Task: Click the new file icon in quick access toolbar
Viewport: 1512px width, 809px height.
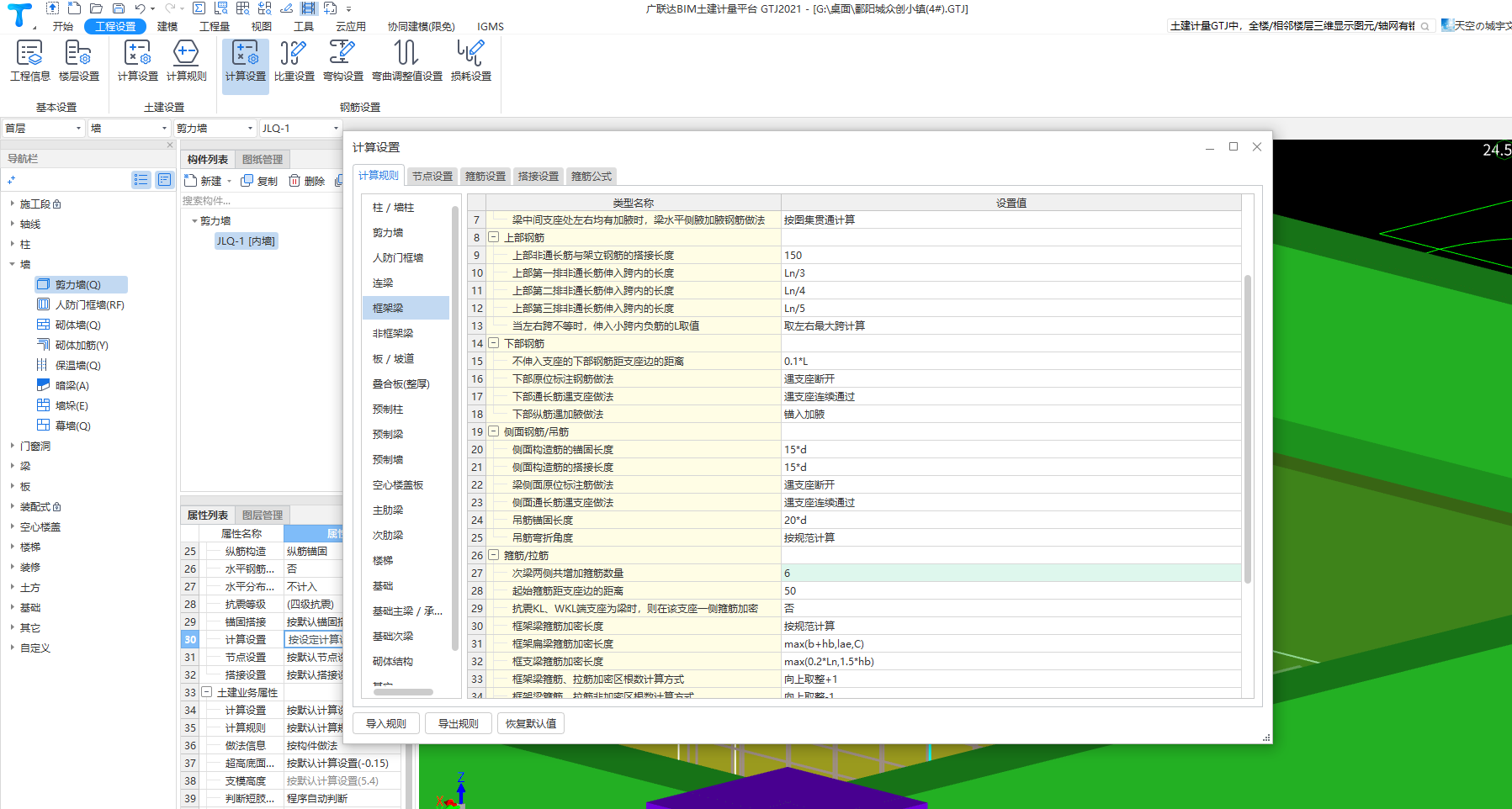Action: click(75, 8)
